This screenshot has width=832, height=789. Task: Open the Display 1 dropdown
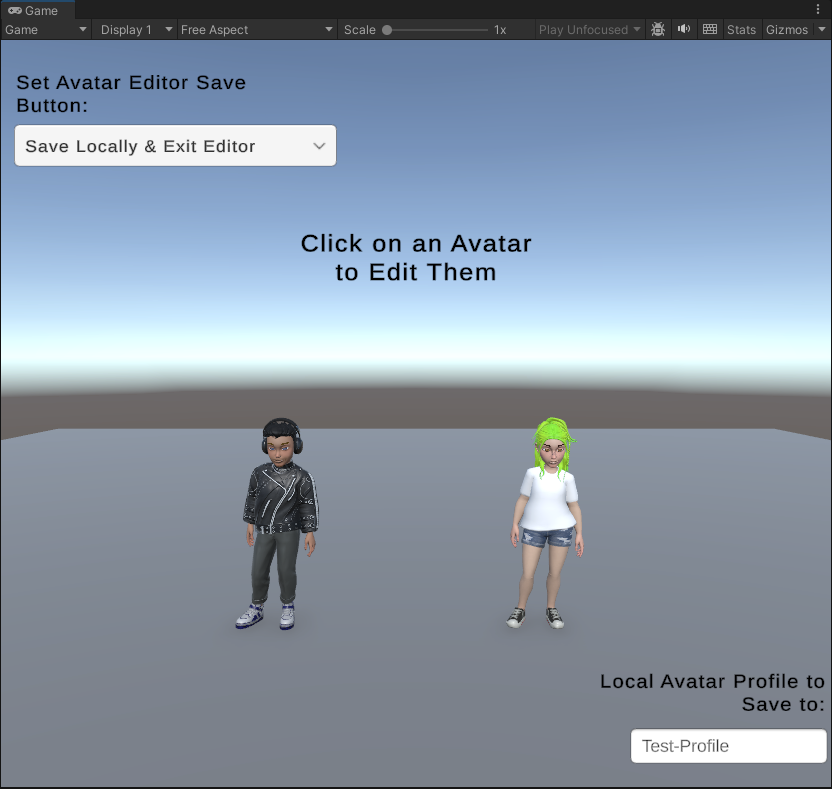tap(136, 30)
